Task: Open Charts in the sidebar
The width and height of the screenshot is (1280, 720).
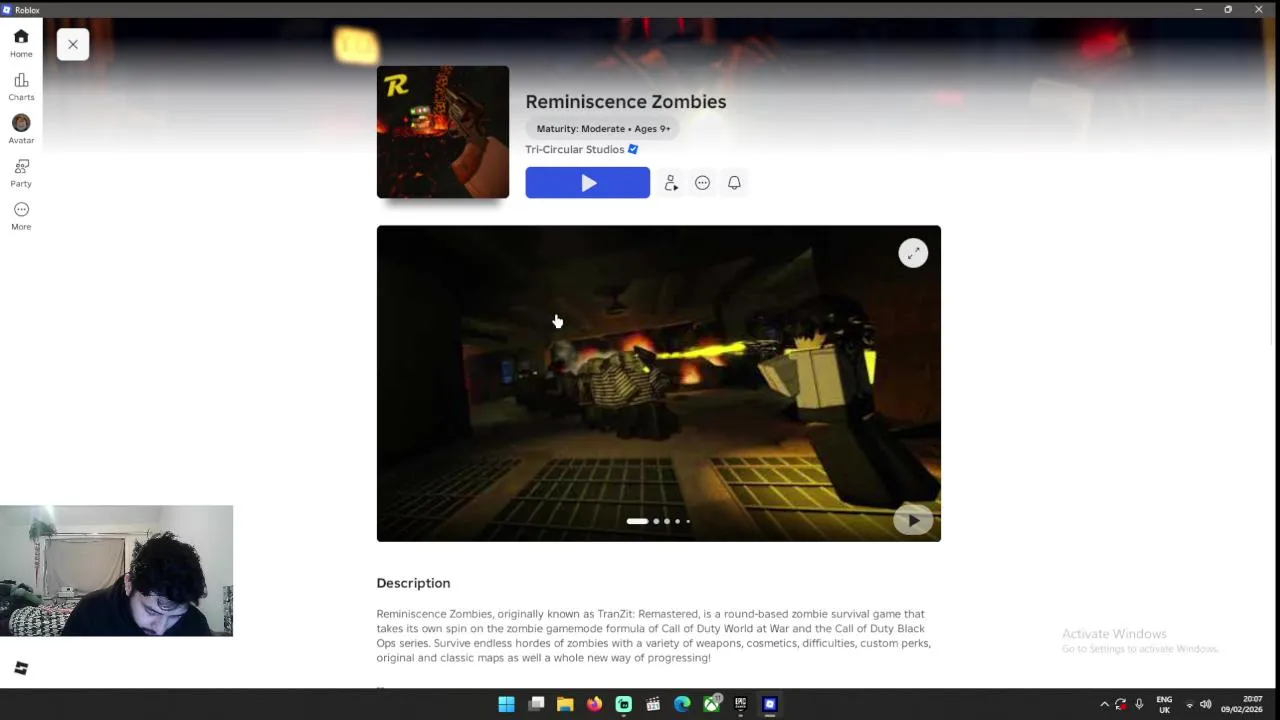Action: [21, 87]
